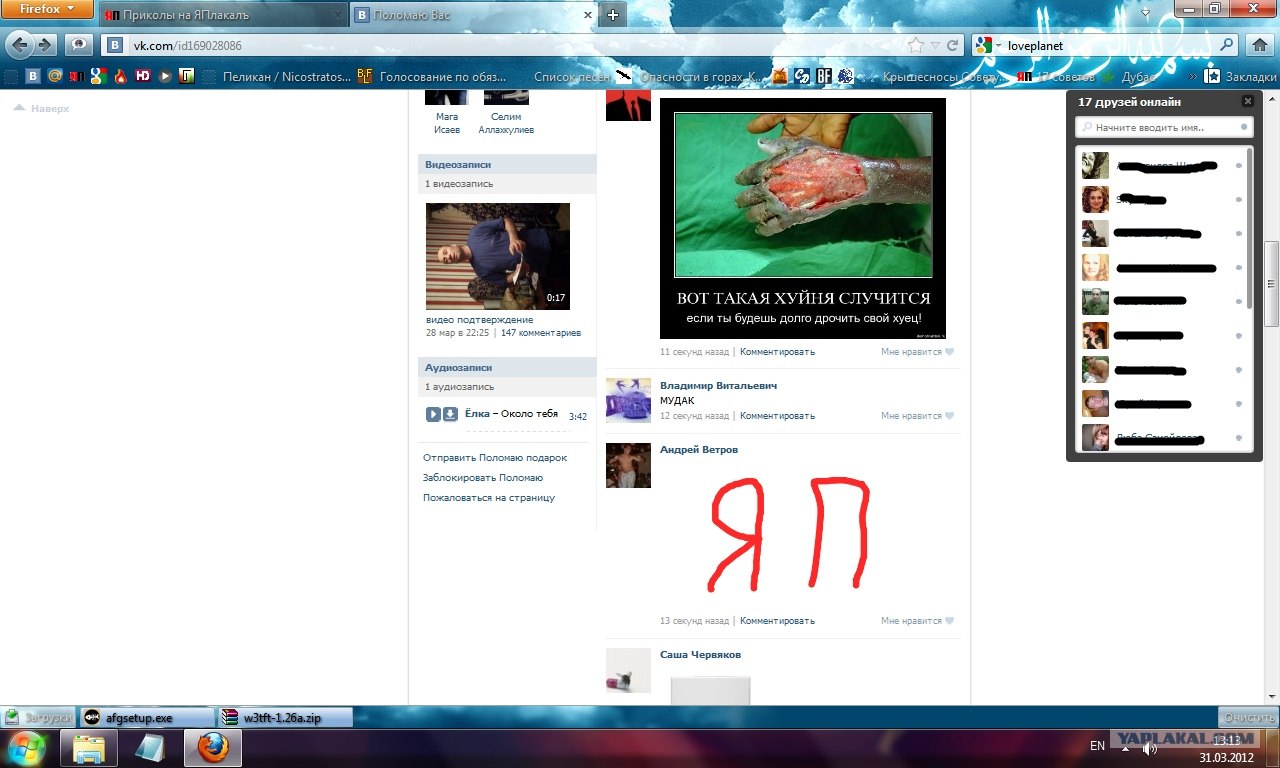Click the Firefox taskbar icon
The image size is (1280, 768).
pos(213,747)
